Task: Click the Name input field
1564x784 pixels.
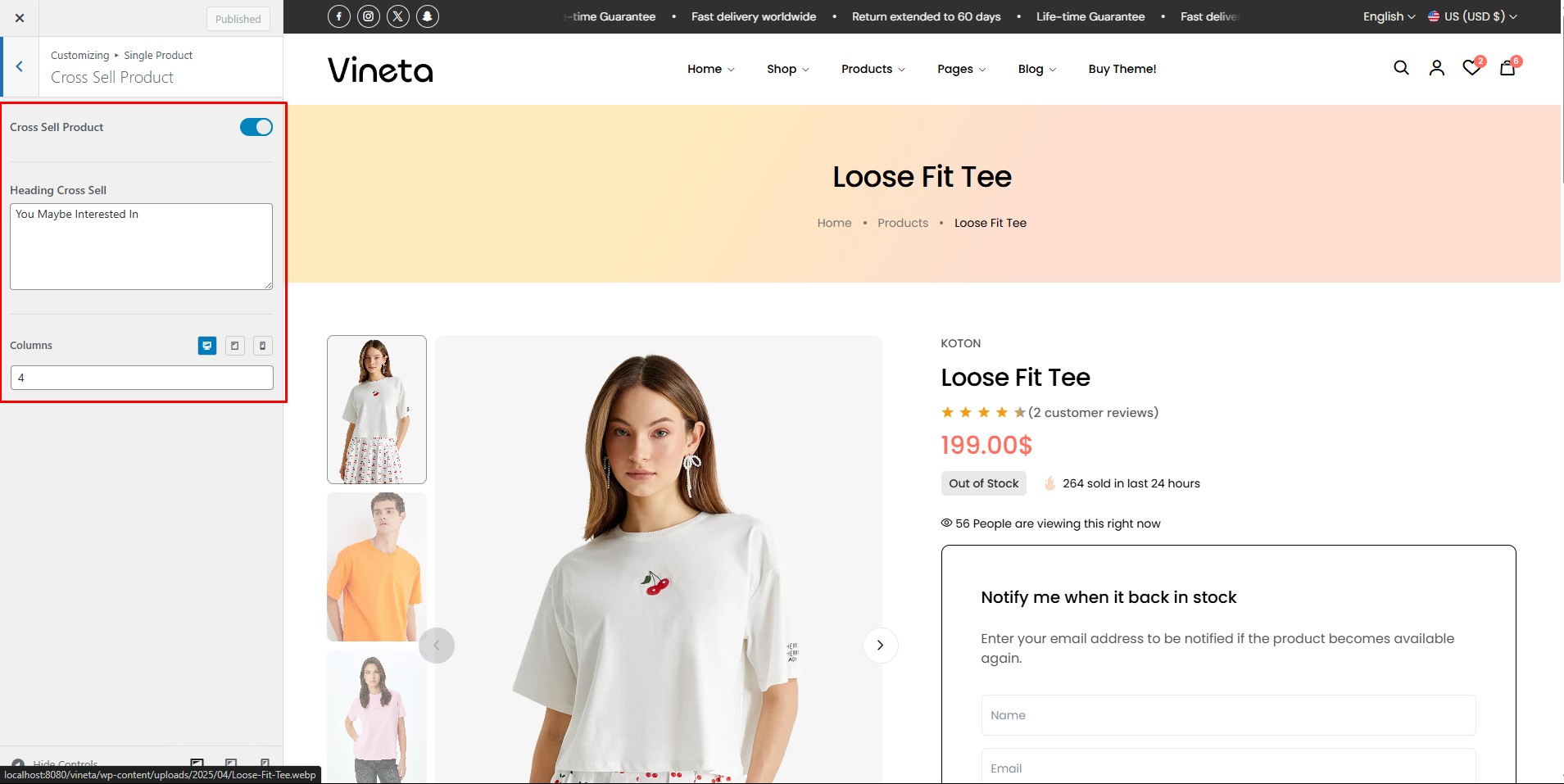Action: pyautogui.click(x=1228, y=715)
